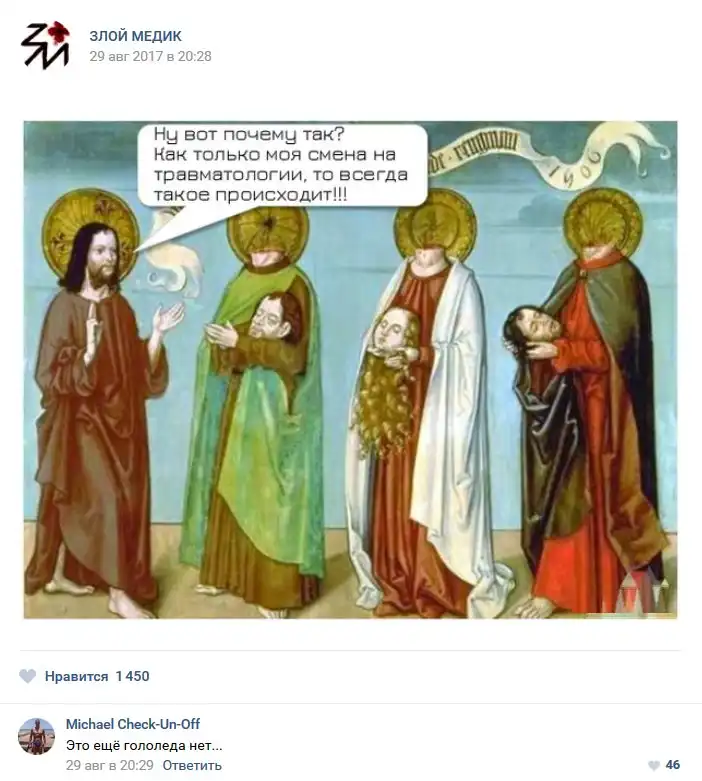Click the speech bubble text in the meme
The width and height of the screenshot is (702, 781).
click(281, 164)
